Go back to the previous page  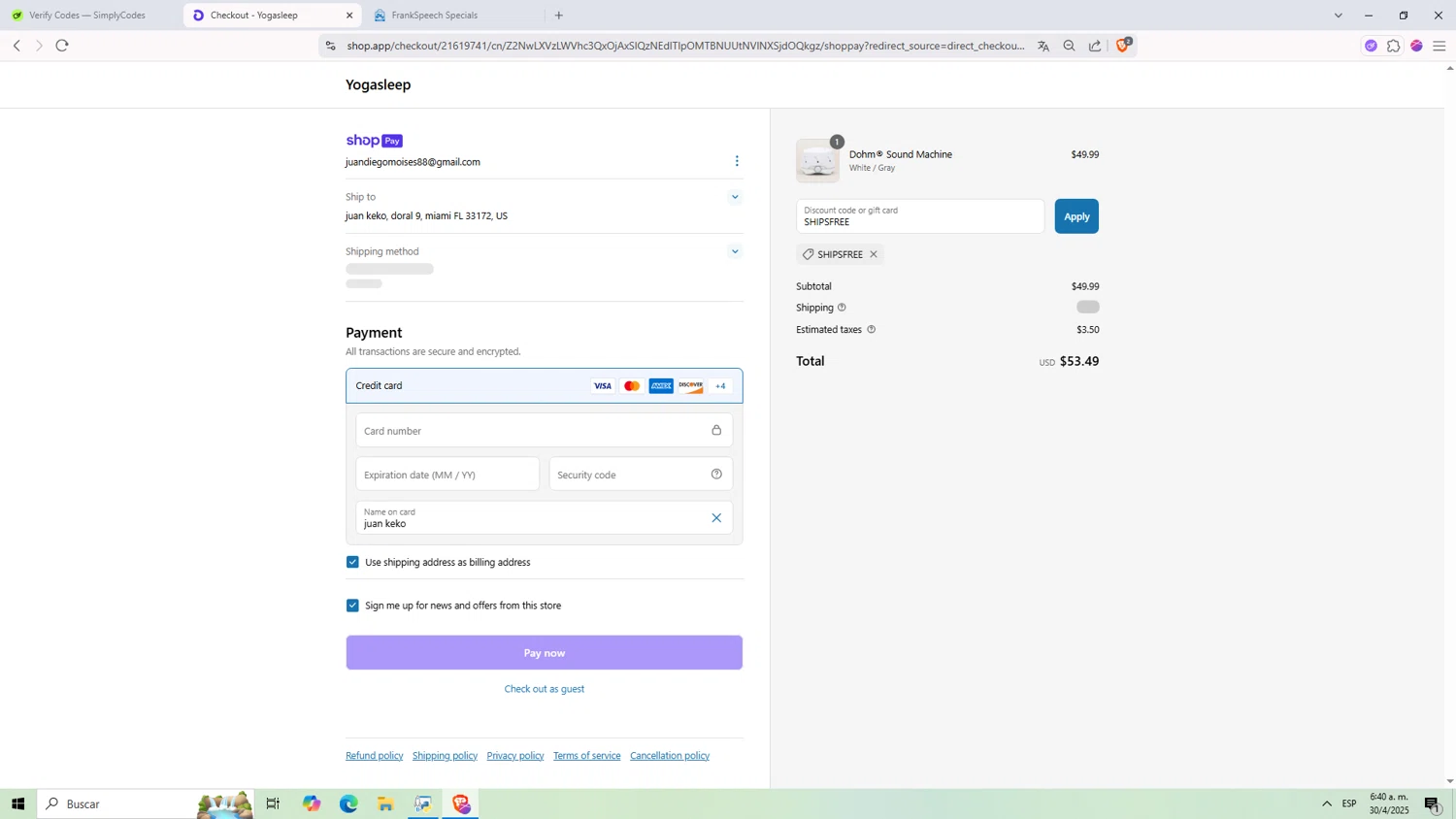pos(17,46)
